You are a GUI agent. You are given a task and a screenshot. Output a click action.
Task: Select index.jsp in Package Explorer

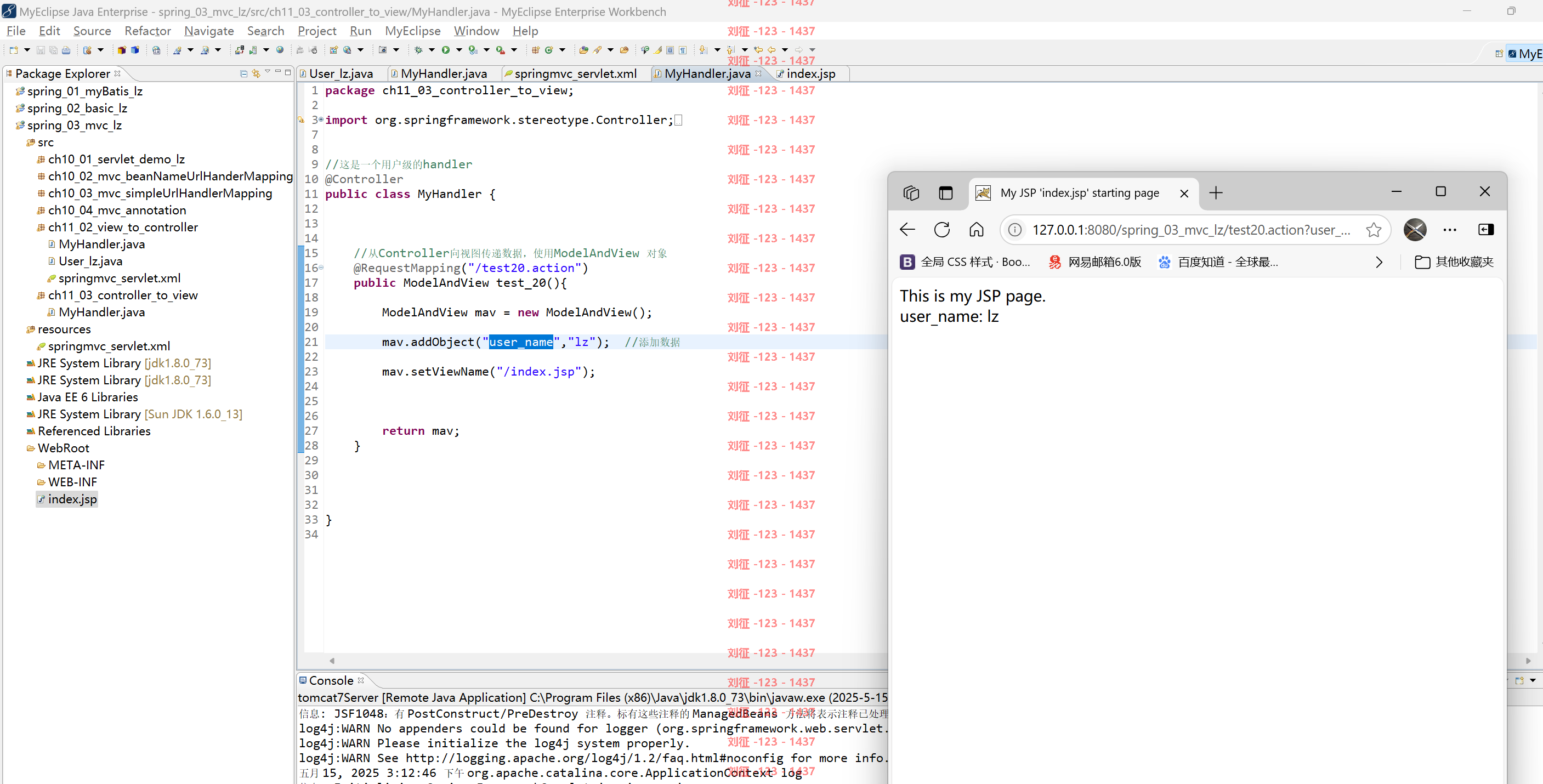pos(67,499)
